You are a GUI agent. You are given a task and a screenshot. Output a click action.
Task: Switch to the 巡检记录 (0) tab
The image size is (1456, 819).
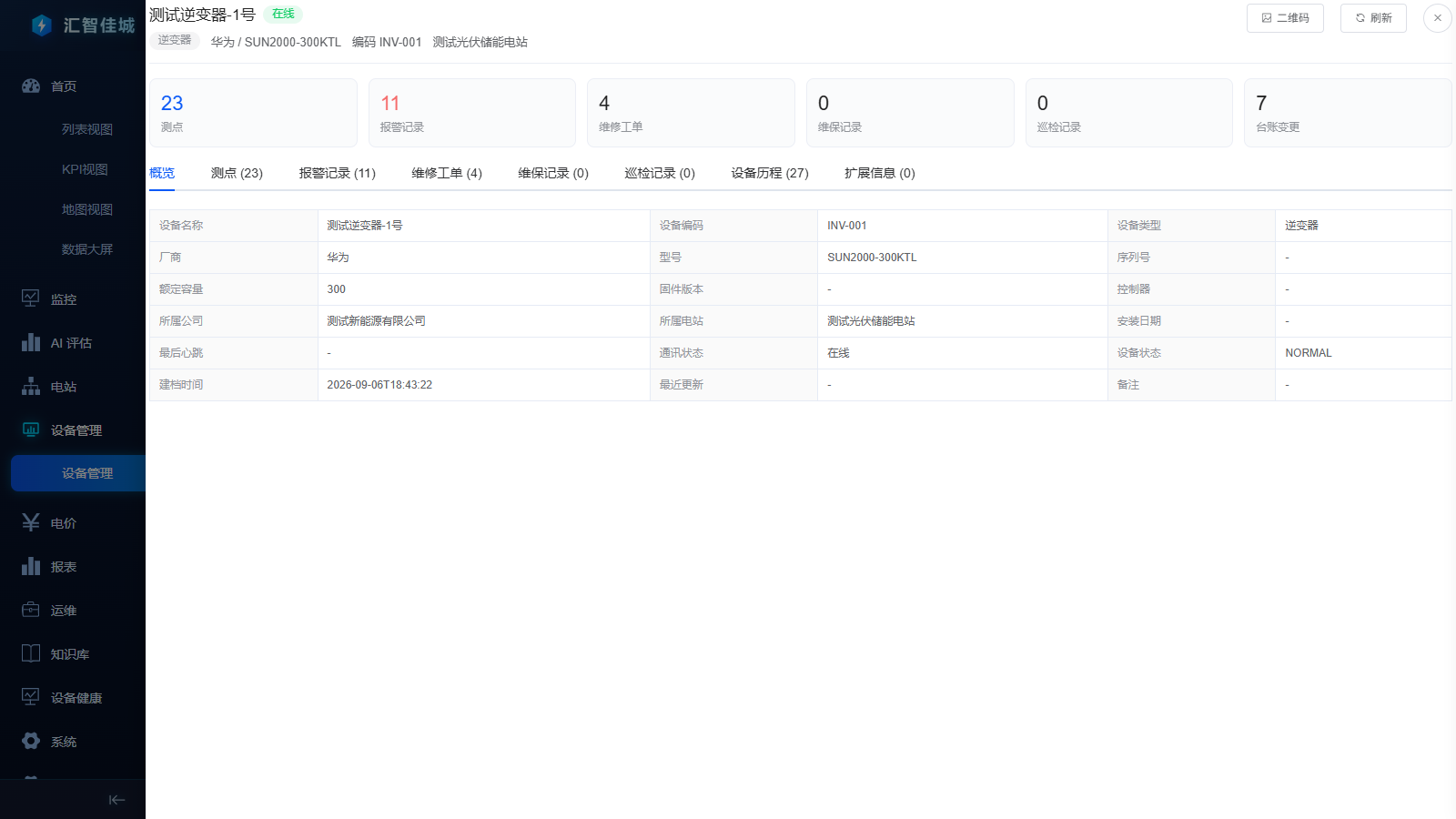coord(660,173)
